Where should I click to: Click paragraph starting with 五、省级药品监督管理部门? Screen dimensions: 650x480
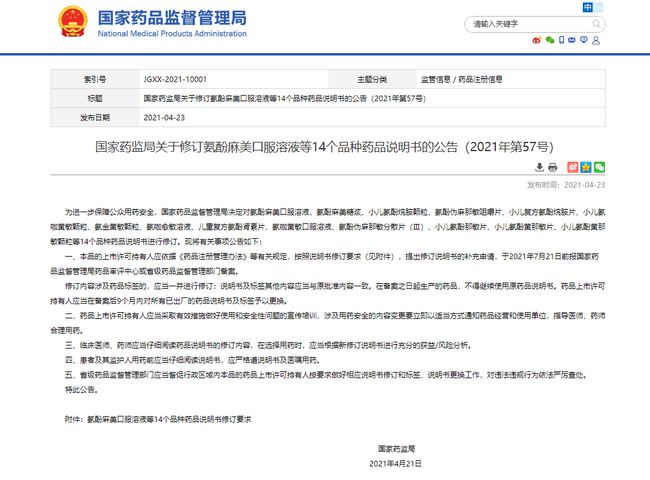tap(326, 375)
